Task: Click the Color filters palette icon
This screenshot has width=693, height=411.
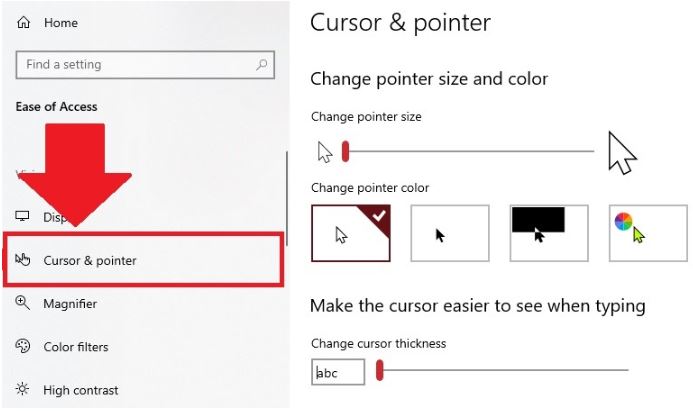Action: click(23, 347)
